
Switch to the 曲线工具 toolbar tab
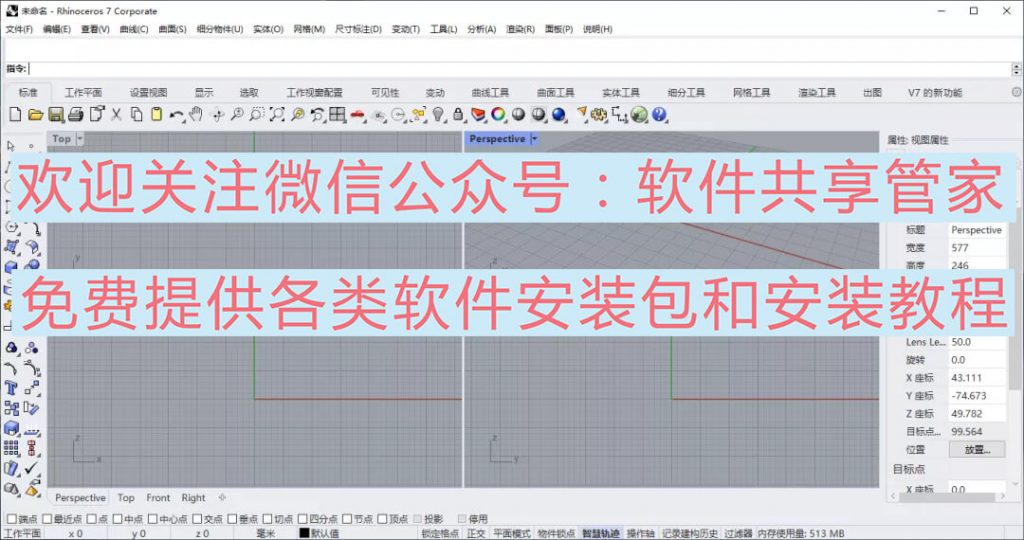[x=490, y=93]
